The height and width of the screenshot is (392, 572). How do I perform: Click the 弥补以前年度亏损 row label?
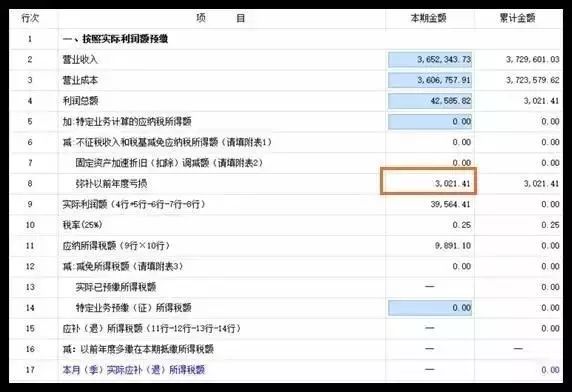pyautogui.click(x=111, y=183)
